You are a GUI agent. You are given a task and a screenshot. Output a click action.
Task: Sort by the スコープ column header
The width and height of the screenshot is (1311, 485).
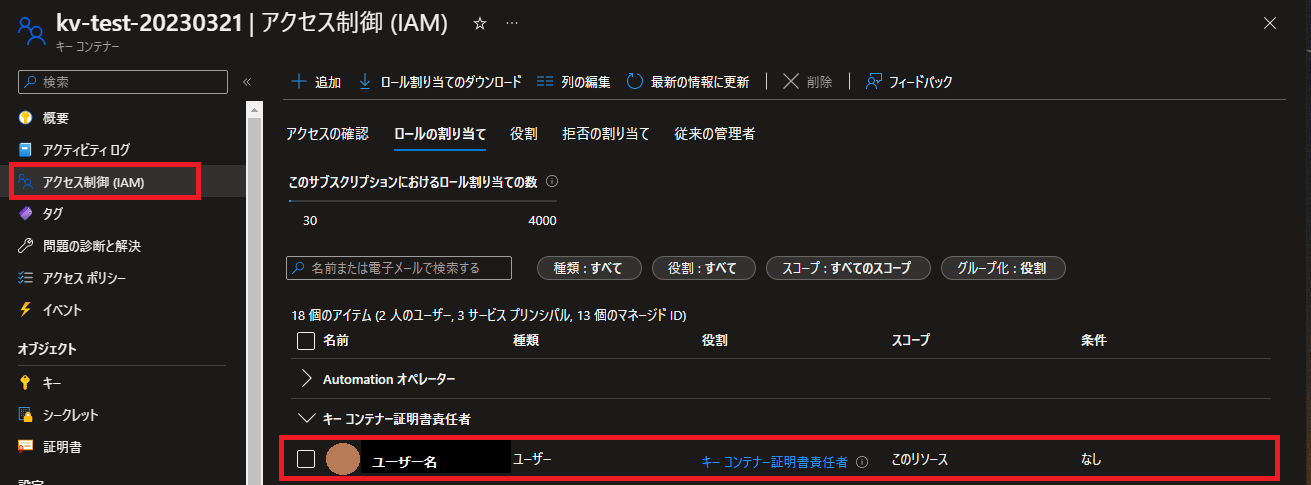(910, 341)
